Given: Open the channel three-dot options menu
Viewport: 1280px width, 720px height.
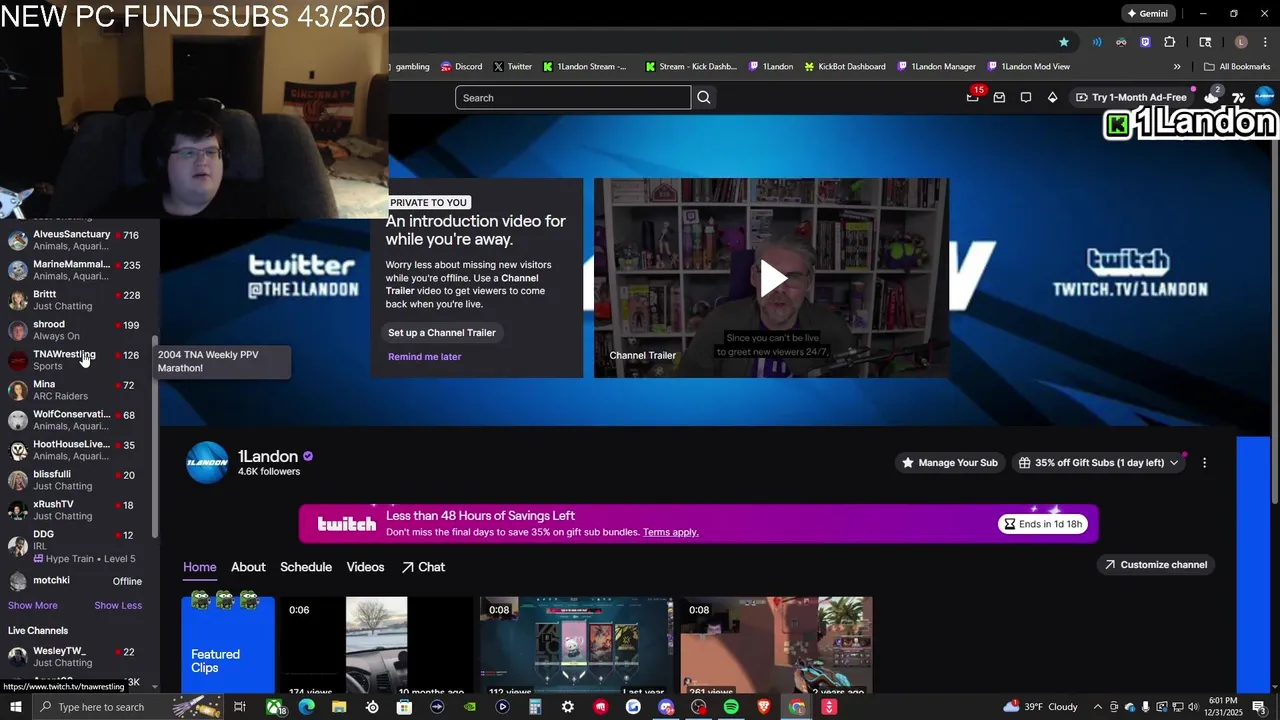Looking at the screenshot, I should [1204, 463].
